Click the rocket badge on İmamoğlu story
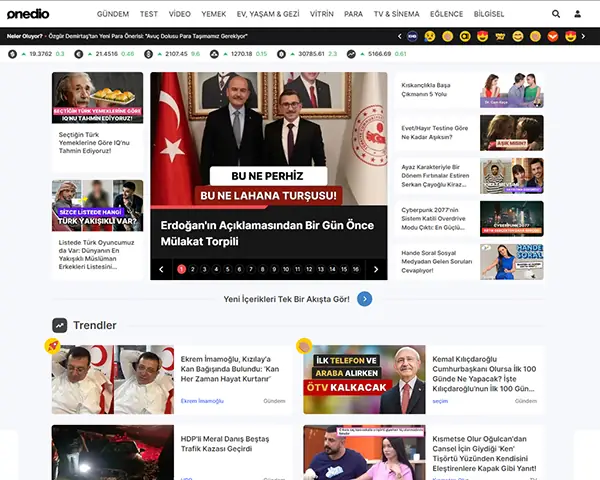The width and height of the screenshot is (600, 480). click(x=52, y=346)
